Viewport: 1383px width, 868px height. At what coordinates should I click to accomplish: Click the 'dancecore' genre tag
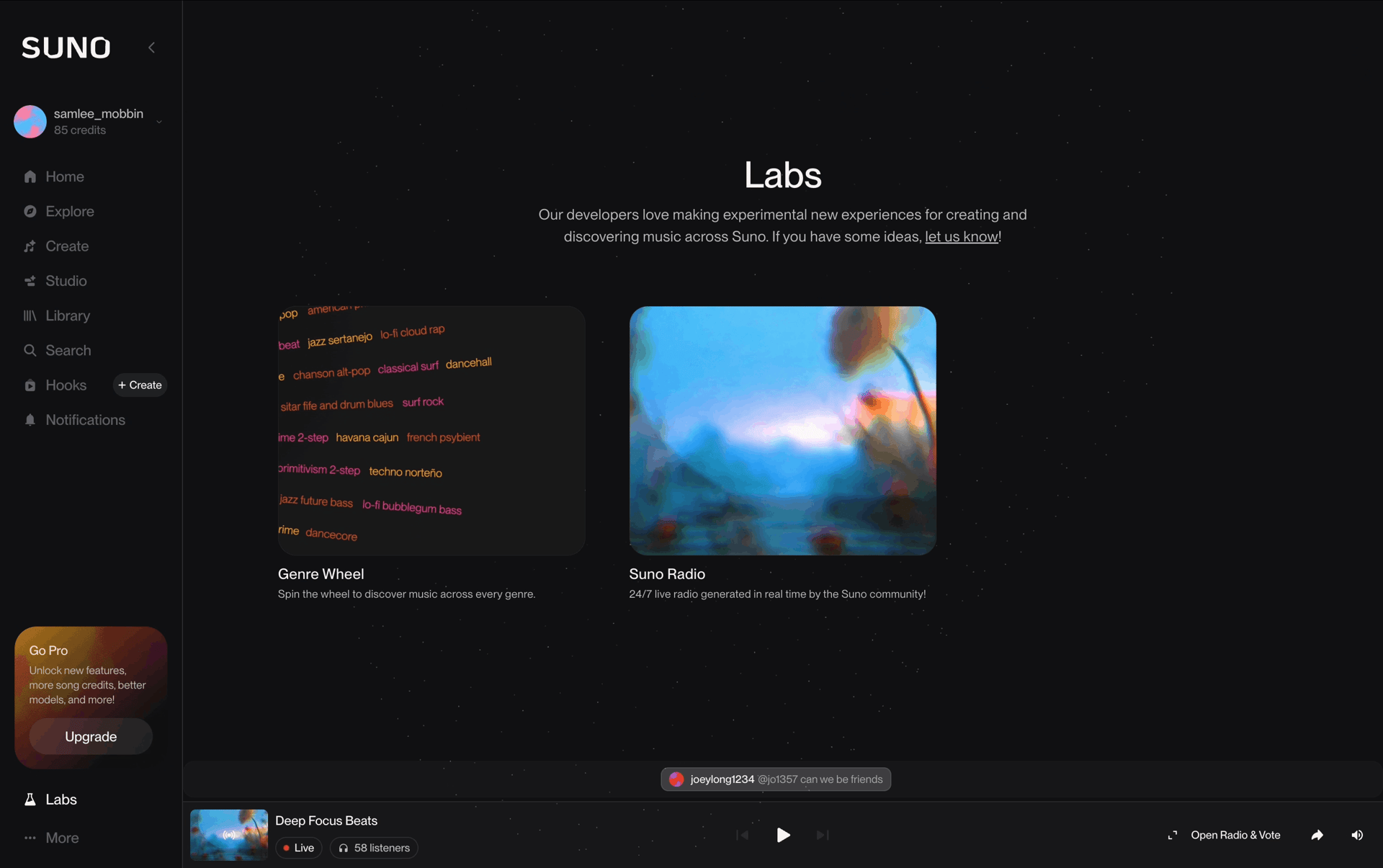click(331, 534)
